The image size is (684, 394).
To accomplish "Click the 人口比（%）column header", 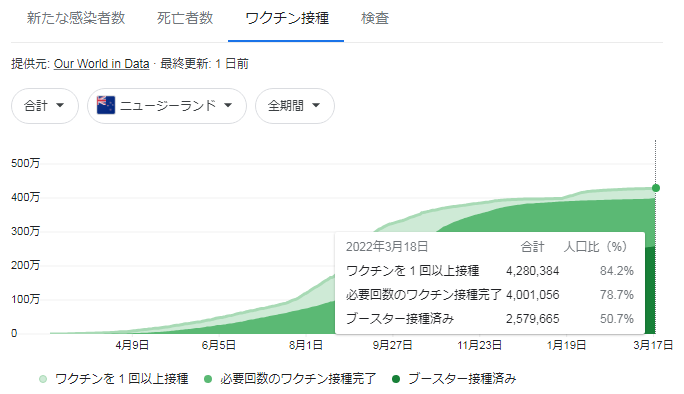I will tap(595, 247).
